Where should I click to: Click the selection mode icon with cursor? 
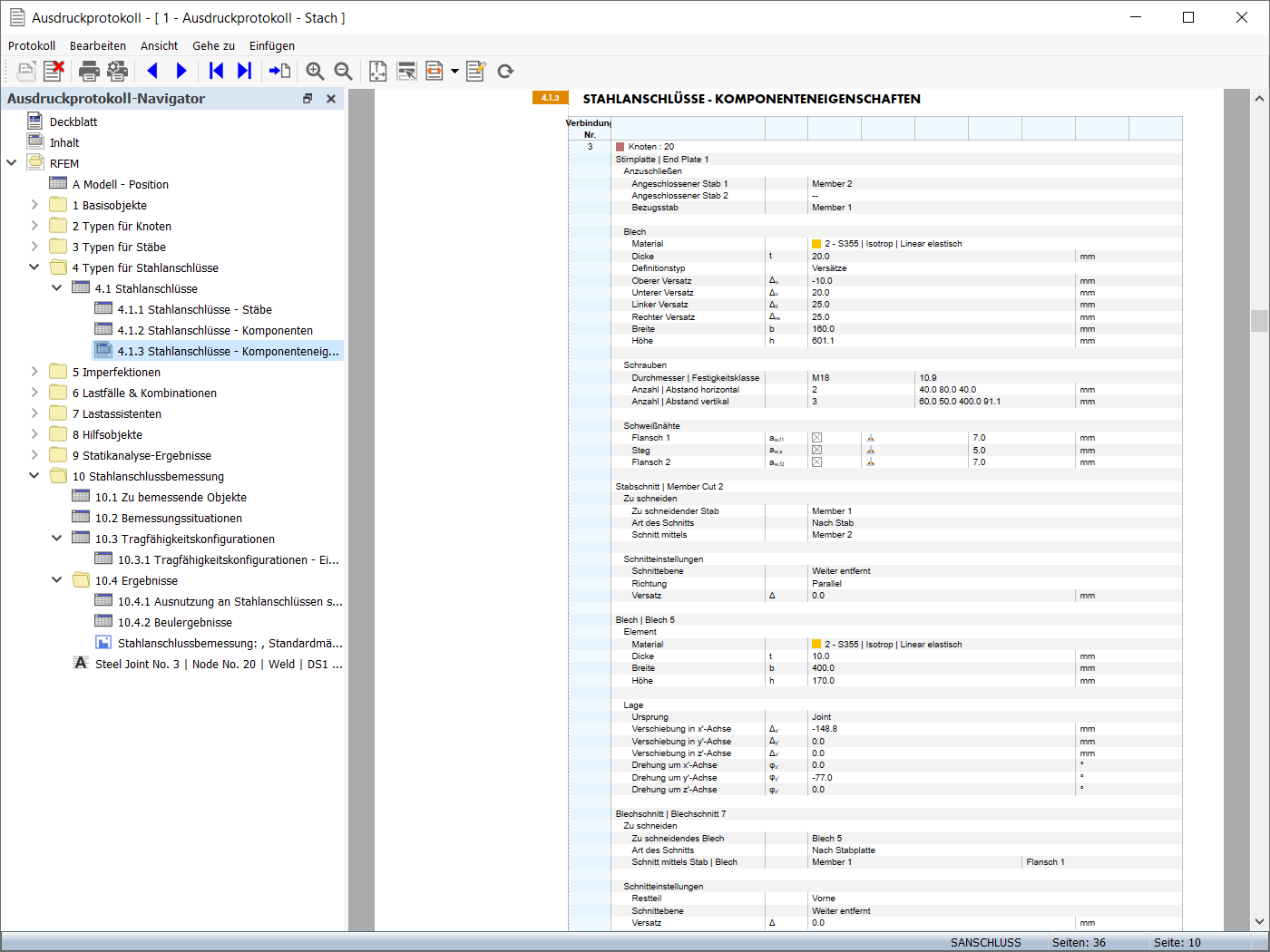tap(406, 71)
